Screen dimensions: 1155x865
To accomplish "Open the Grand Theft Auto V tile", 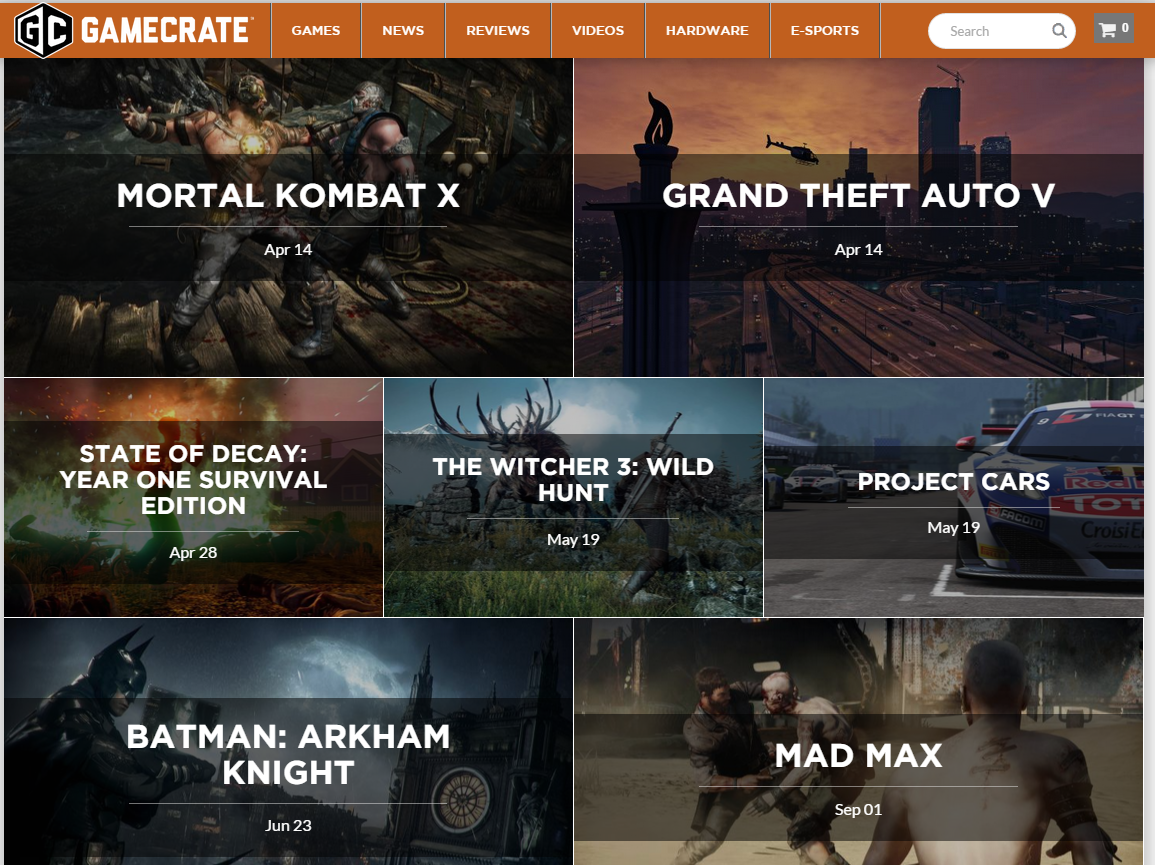I will (859, 217).
